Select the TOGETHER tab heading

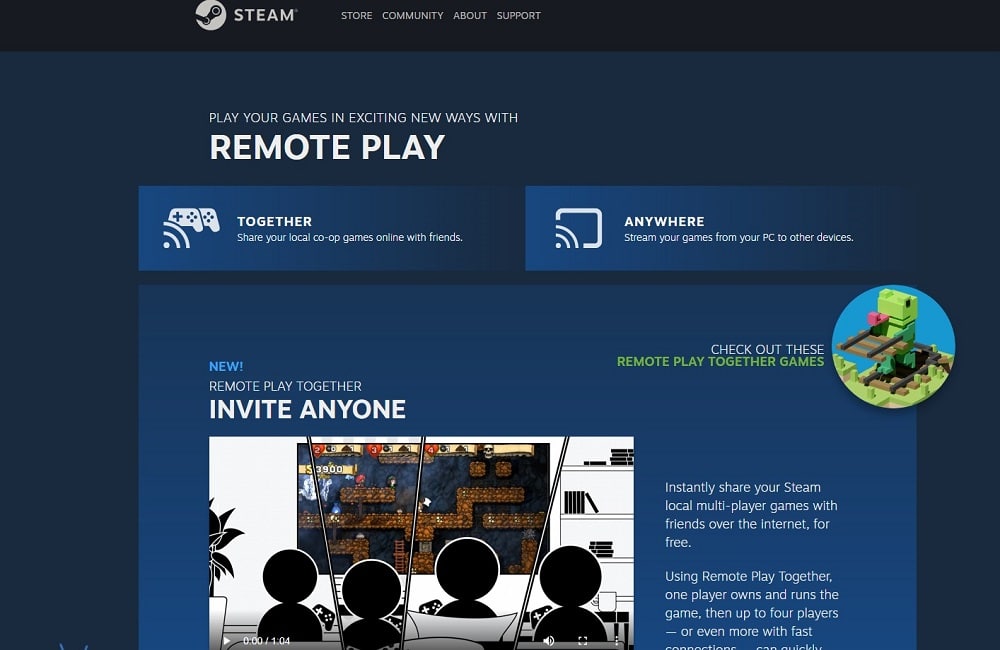pyautogui.click(x=274, y=221)
